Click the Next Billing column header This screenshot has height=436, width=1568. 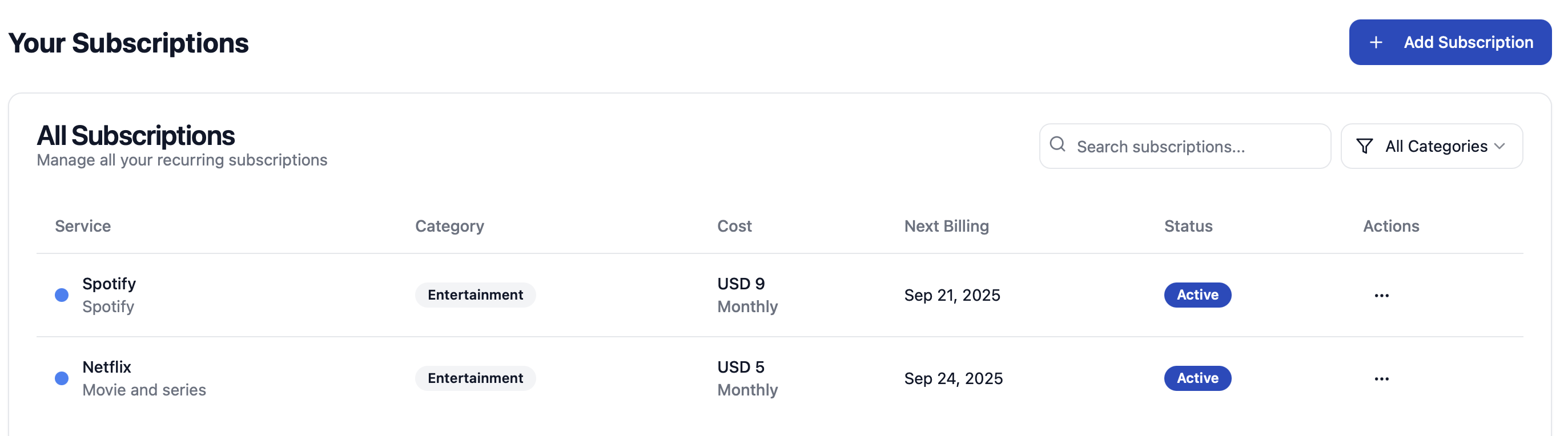[946, 226]
